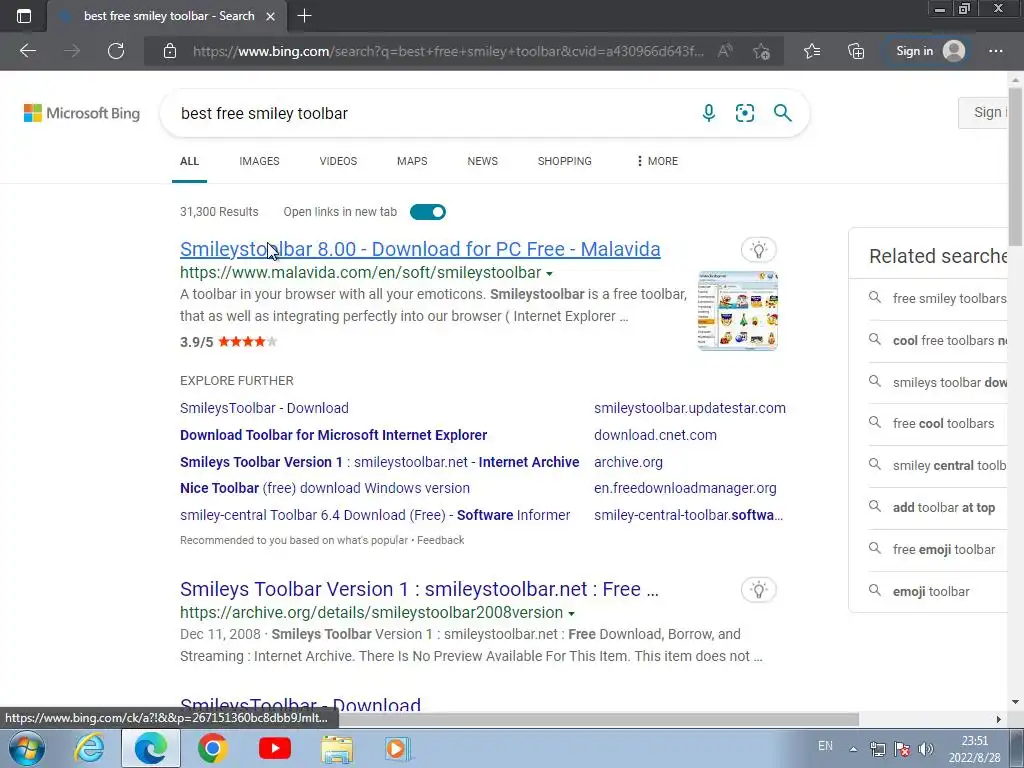
Task: View site information lock icon
Action: pyautogui.click(x=170, y=51)
